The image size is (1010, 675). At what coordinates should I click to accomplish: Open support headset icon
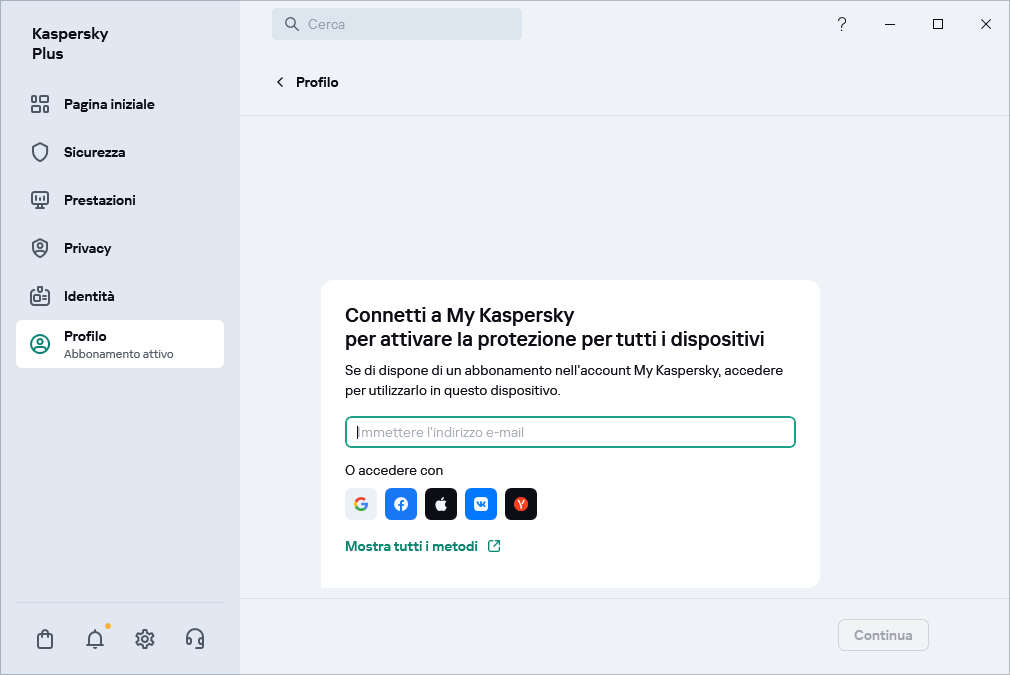tap(195, 639)
